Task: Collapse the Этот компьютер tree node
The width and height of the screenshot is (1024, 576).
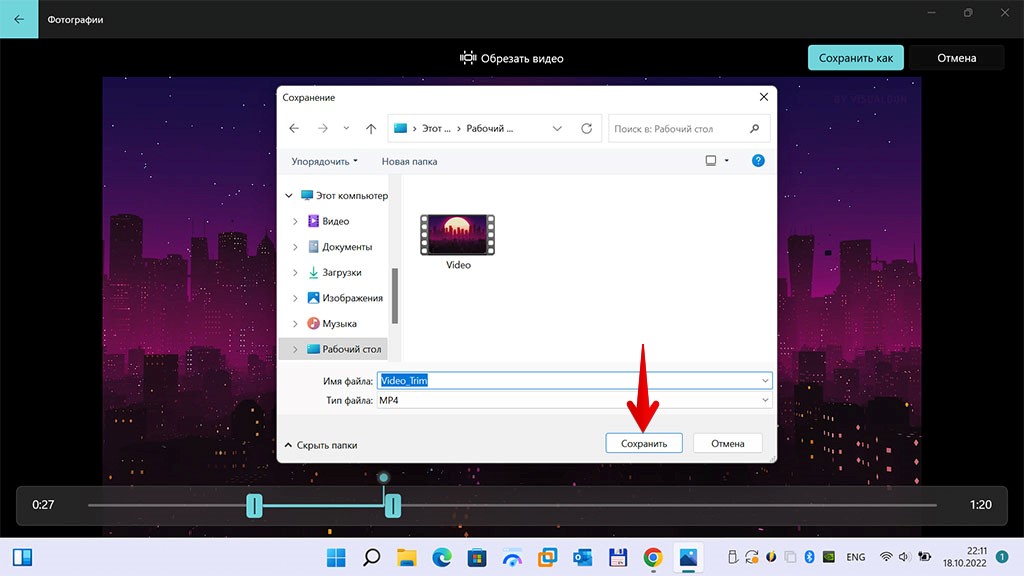Action: (x=290, y=196)
